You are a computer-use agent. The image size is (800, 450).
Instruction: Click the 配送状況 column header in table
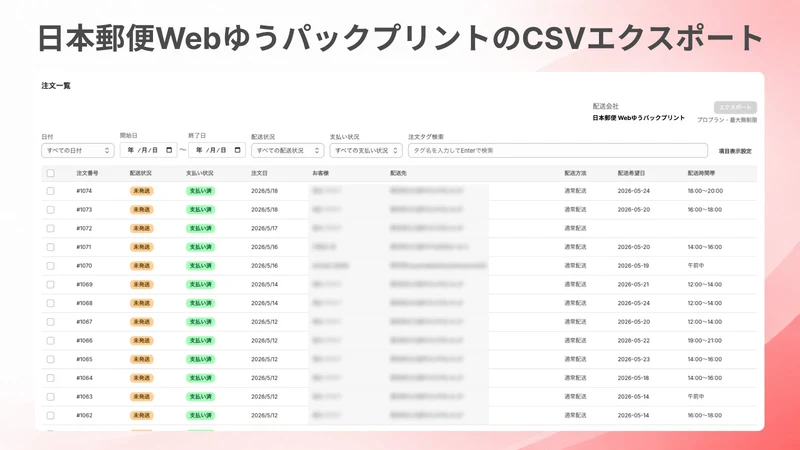pos(140,173)
